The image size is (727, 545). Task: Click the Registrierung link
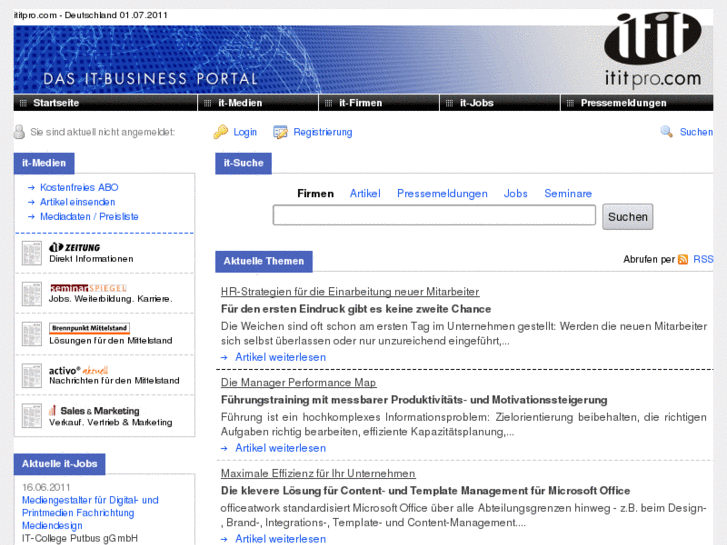323,132
